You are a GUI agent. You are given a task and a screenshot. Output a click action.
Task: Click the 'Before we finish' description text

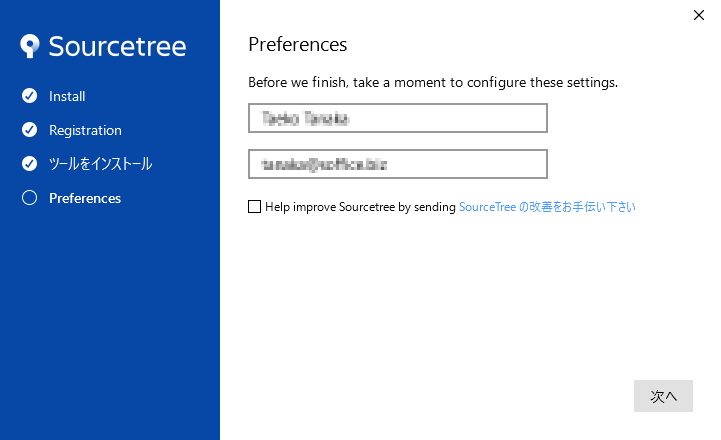coord(432,82)
